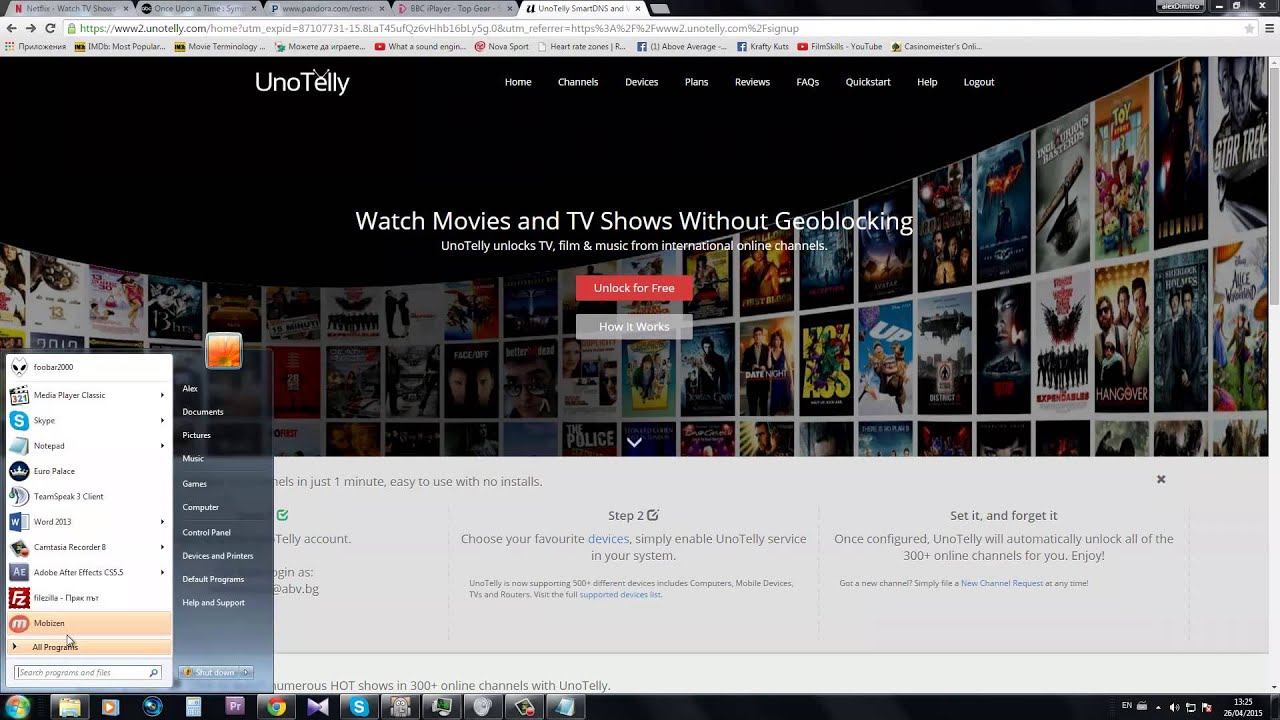This screenshot has height=720, width=1280.
Task: Click the search magnifier in the Start menu
Action: pos(153,673)
